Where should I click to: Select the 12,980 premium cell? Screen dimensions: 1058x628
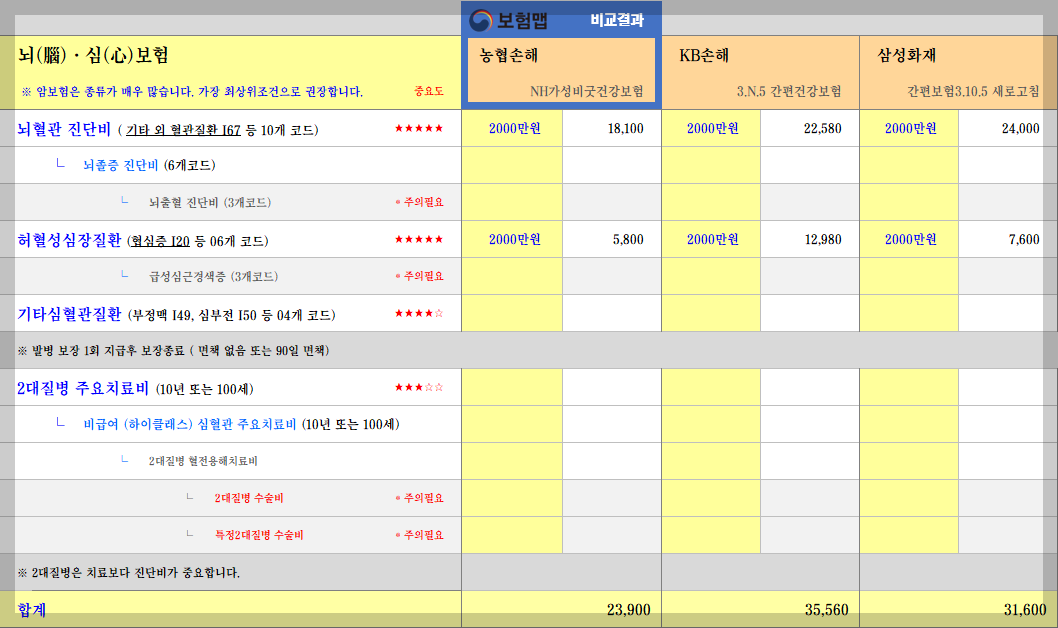pyautogui.click(x=810, y=239)
